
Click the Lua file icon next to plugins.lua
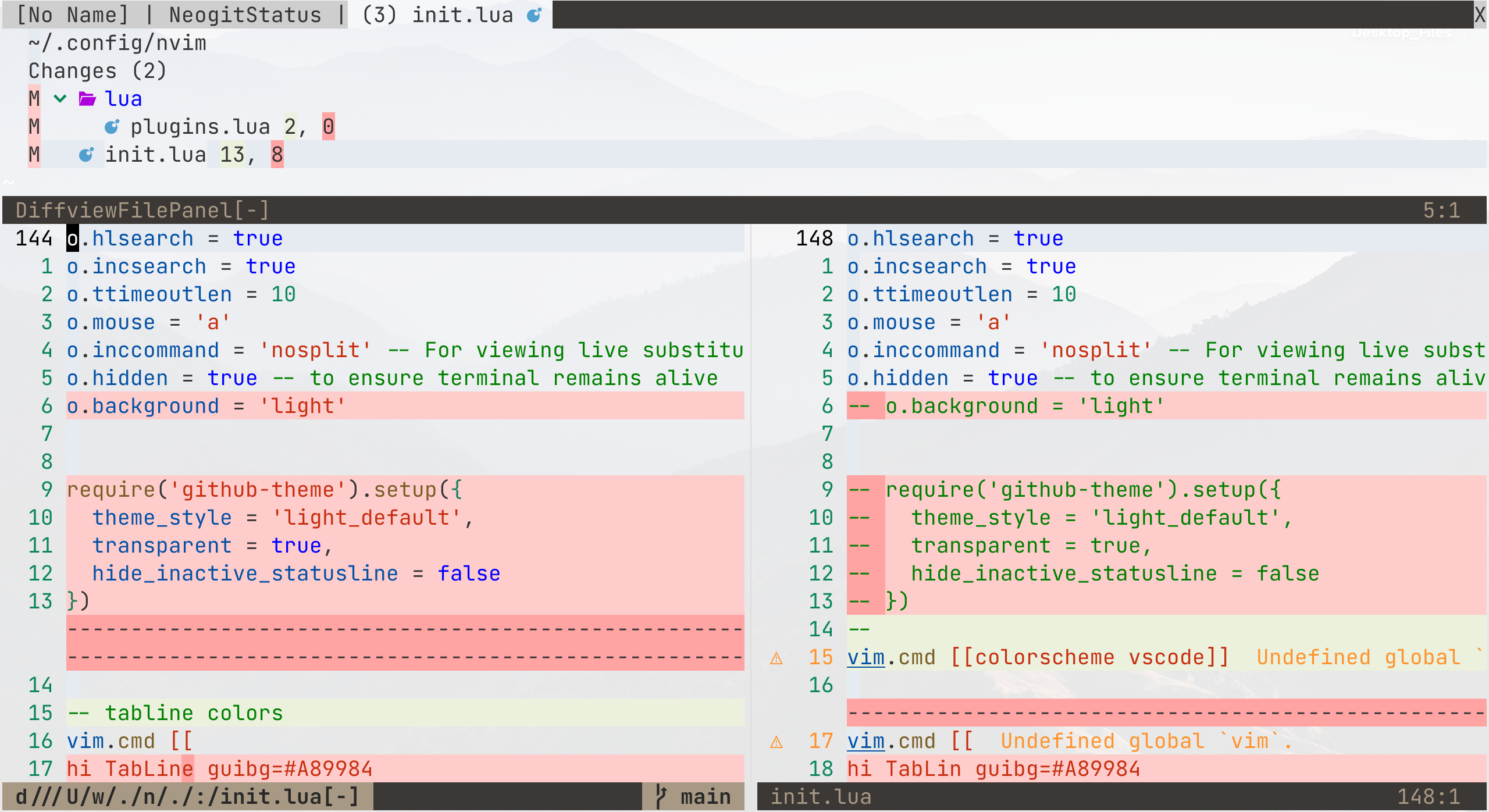[x=112, y=126]
